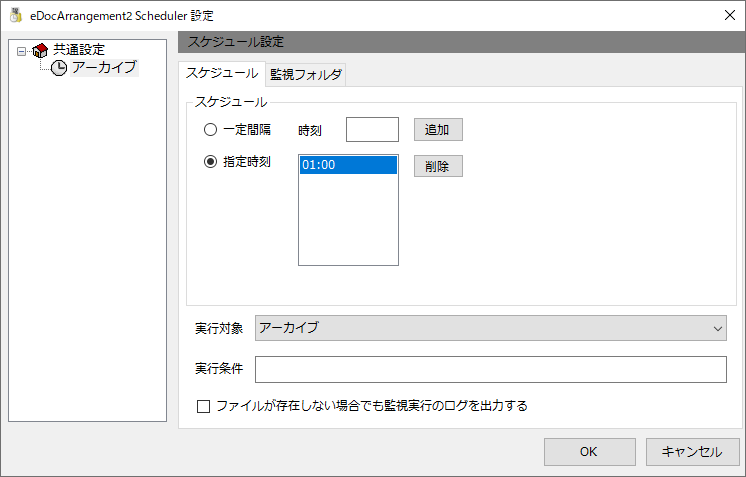Click the red house icon beside 共通設定

40,50
